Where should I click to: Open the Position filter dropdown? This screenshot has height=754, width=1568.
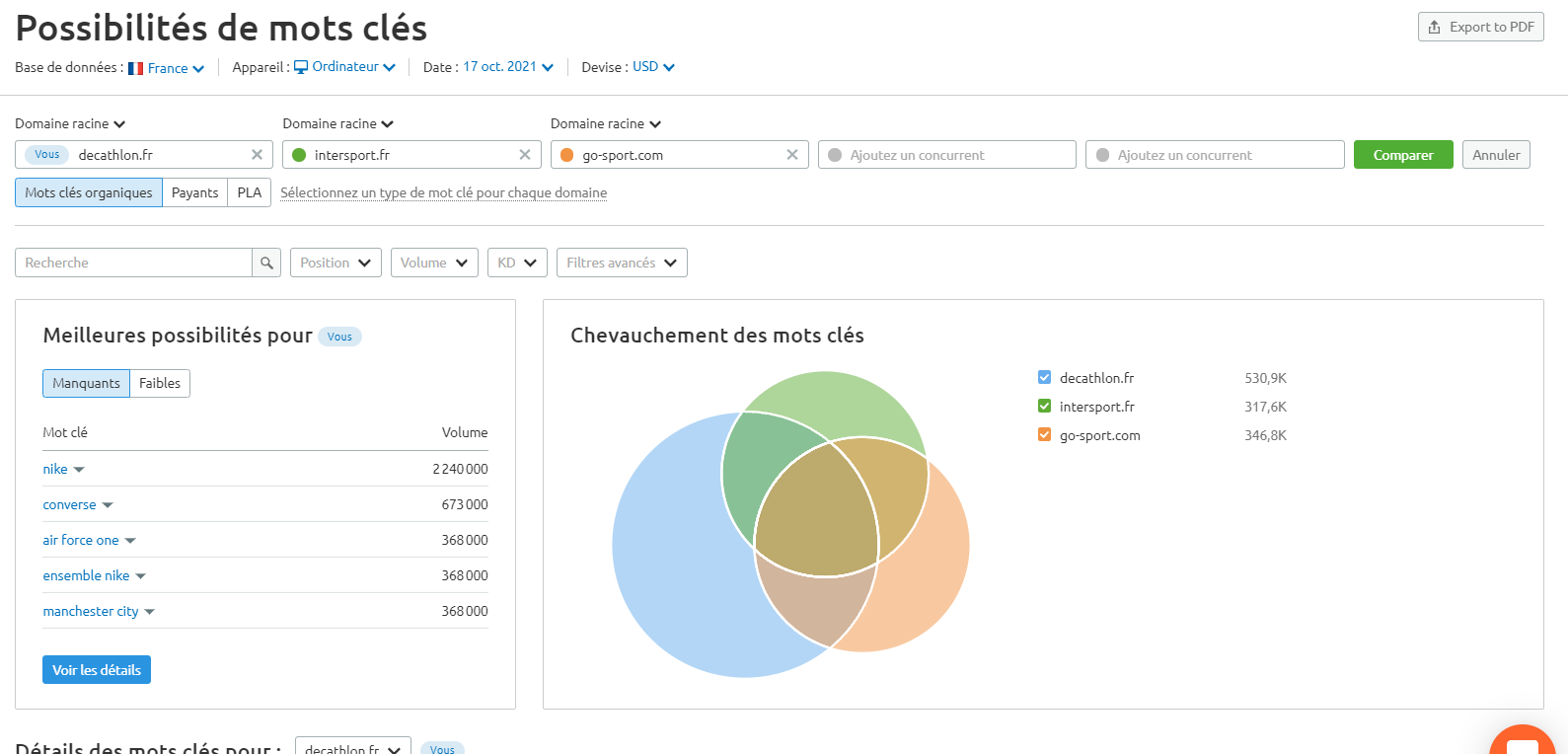coord(336,263)
